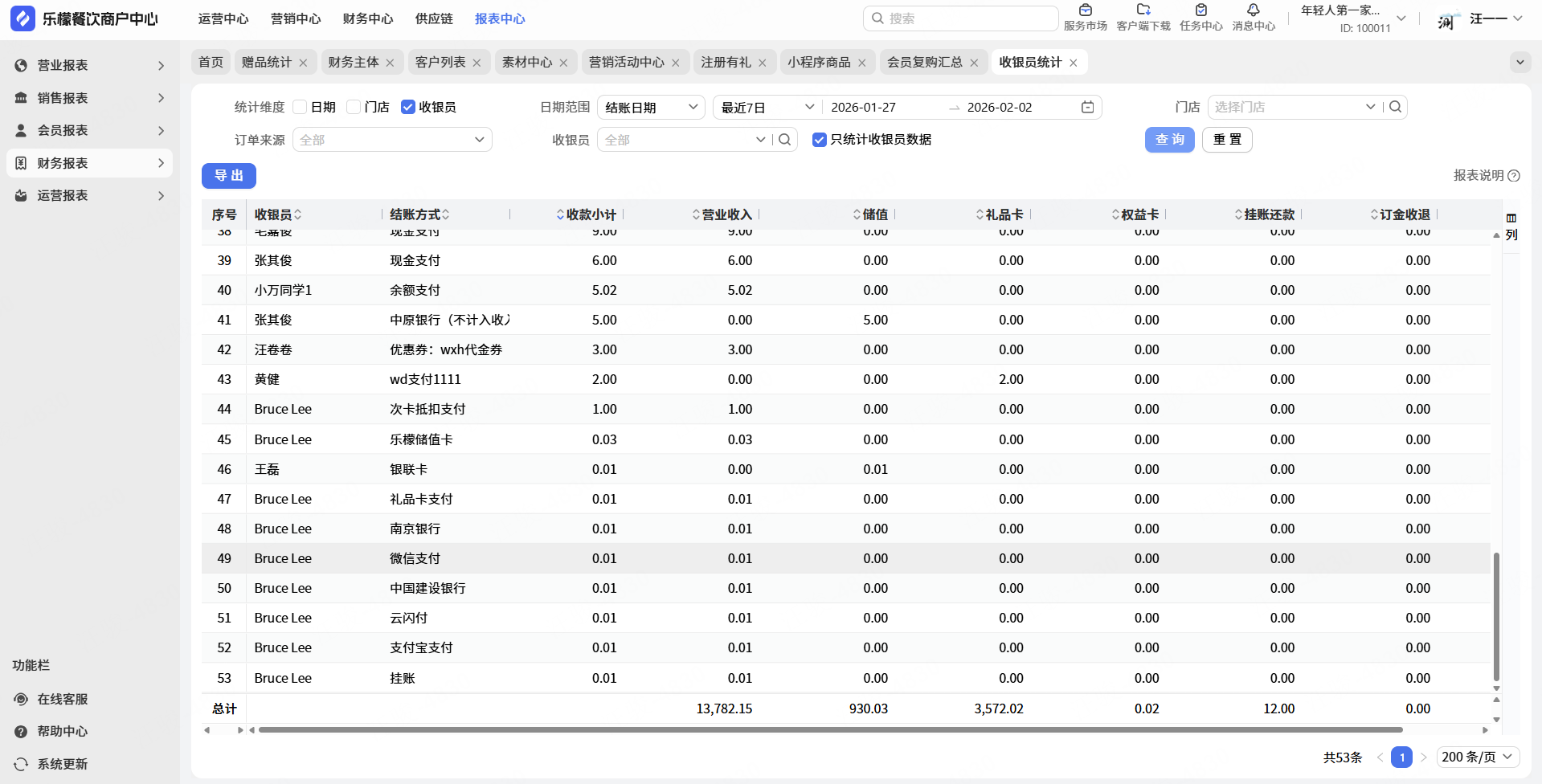Click the 报表说明 help question icon
1542x784 pixels.
coord(1514,176)
